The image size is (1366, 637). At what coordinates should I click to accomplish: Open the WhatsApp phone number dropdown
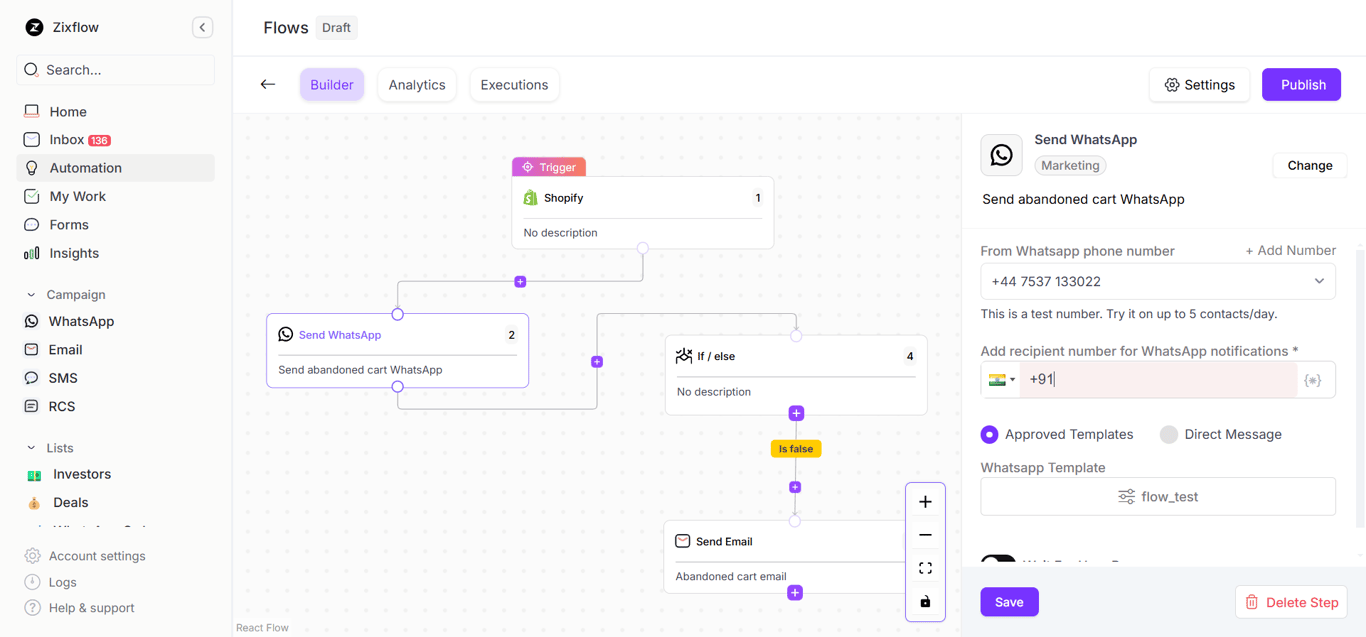point(1319,281)
